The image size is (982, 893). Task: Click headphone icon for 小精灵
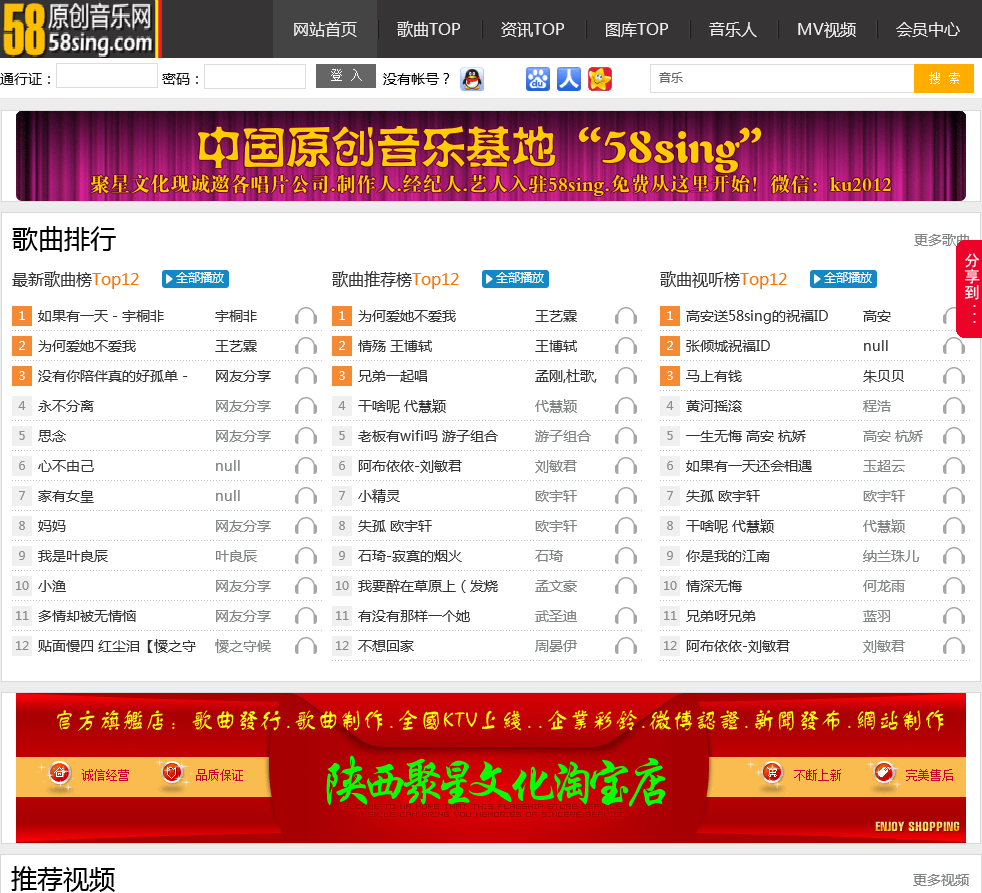coord(626,496)
